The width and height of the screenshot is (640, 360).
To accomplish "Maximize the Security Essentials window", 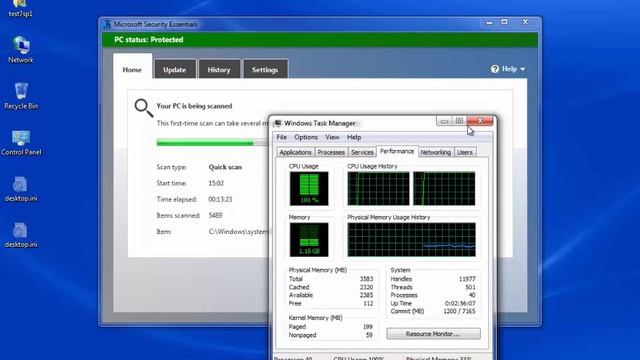I will pos(504,22).
